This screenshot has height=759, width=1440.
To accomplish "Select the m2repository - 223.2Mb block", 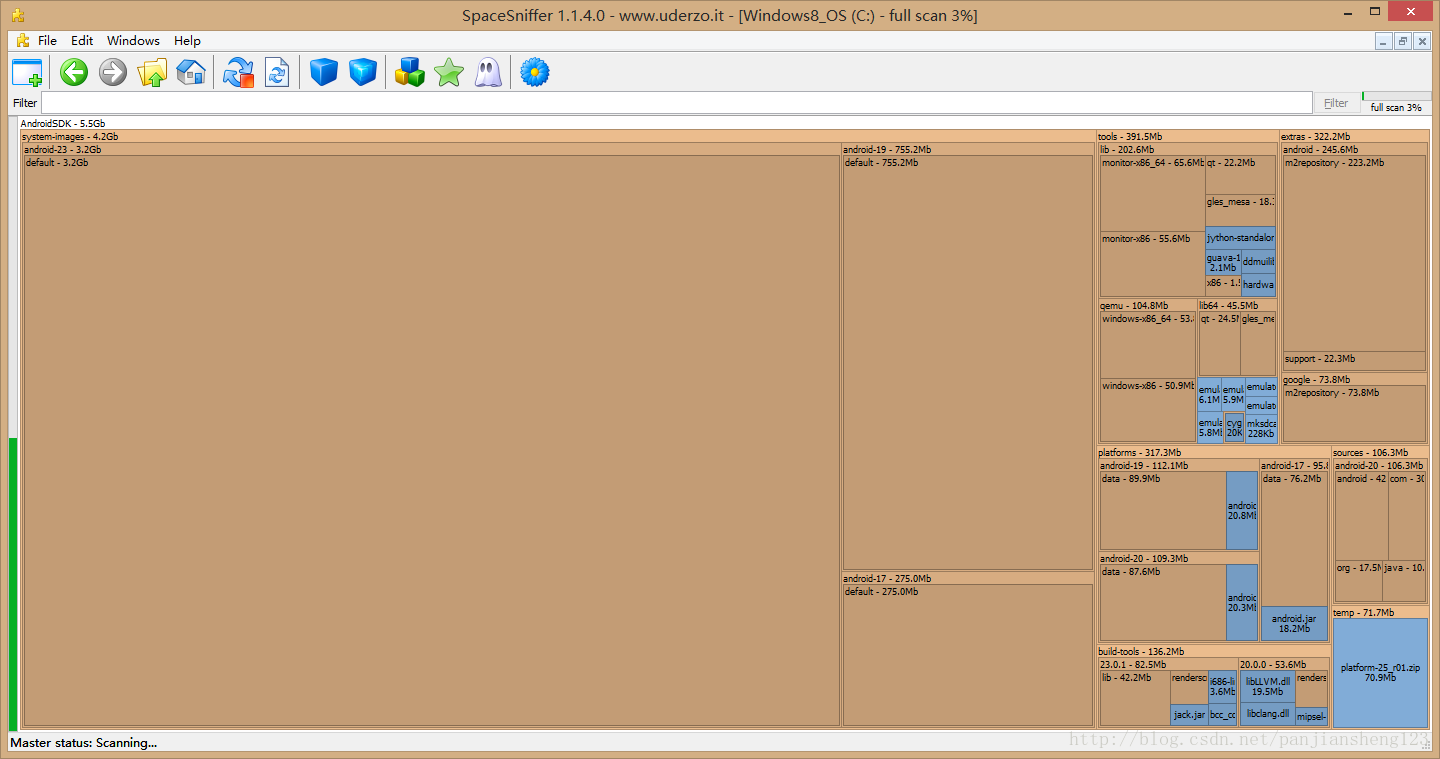I will pyautogui.click(x=1354, y=254).
